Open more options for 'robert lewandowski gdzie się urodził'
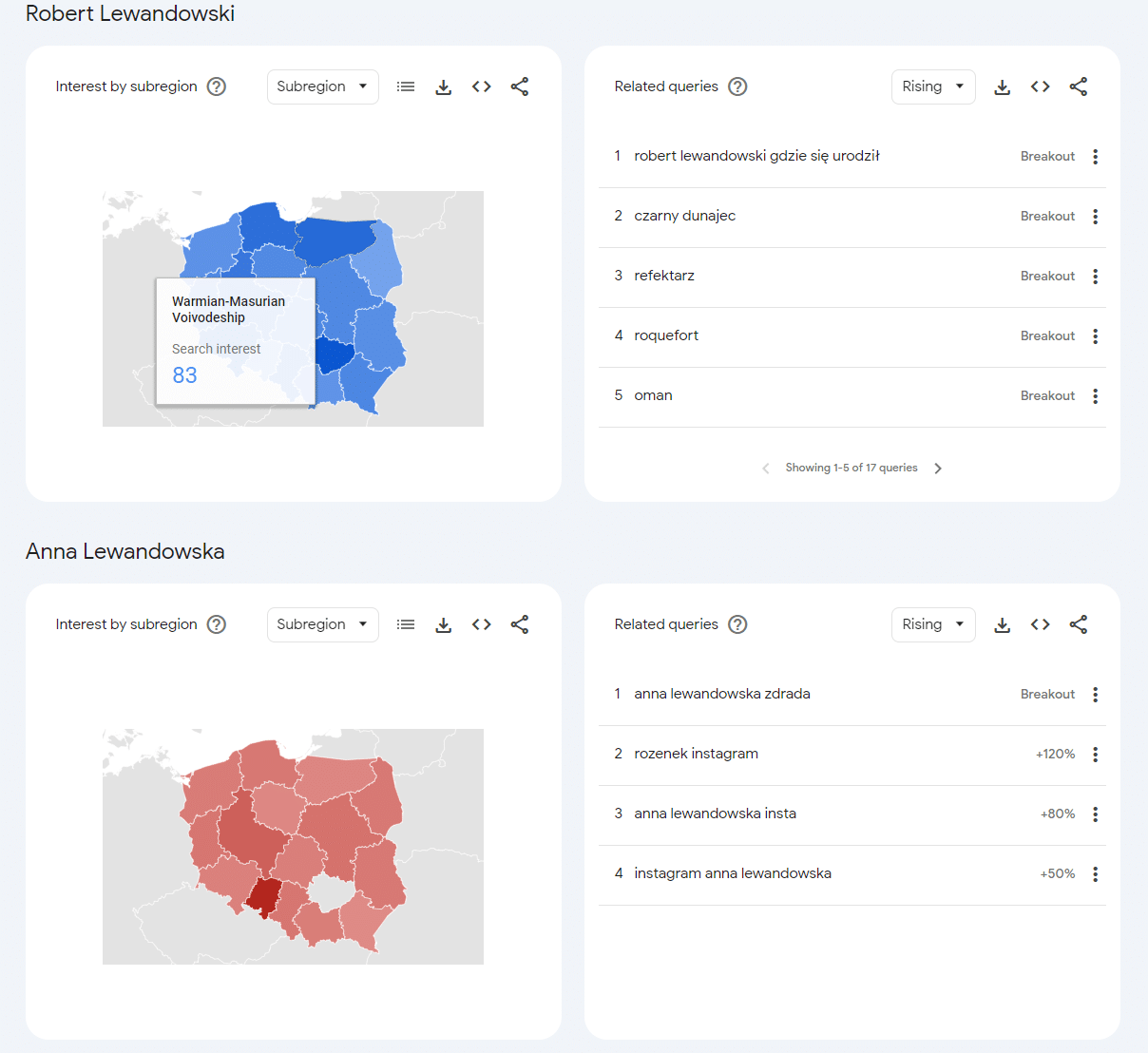1148x1053 pixels. (x=1096, y=157)
